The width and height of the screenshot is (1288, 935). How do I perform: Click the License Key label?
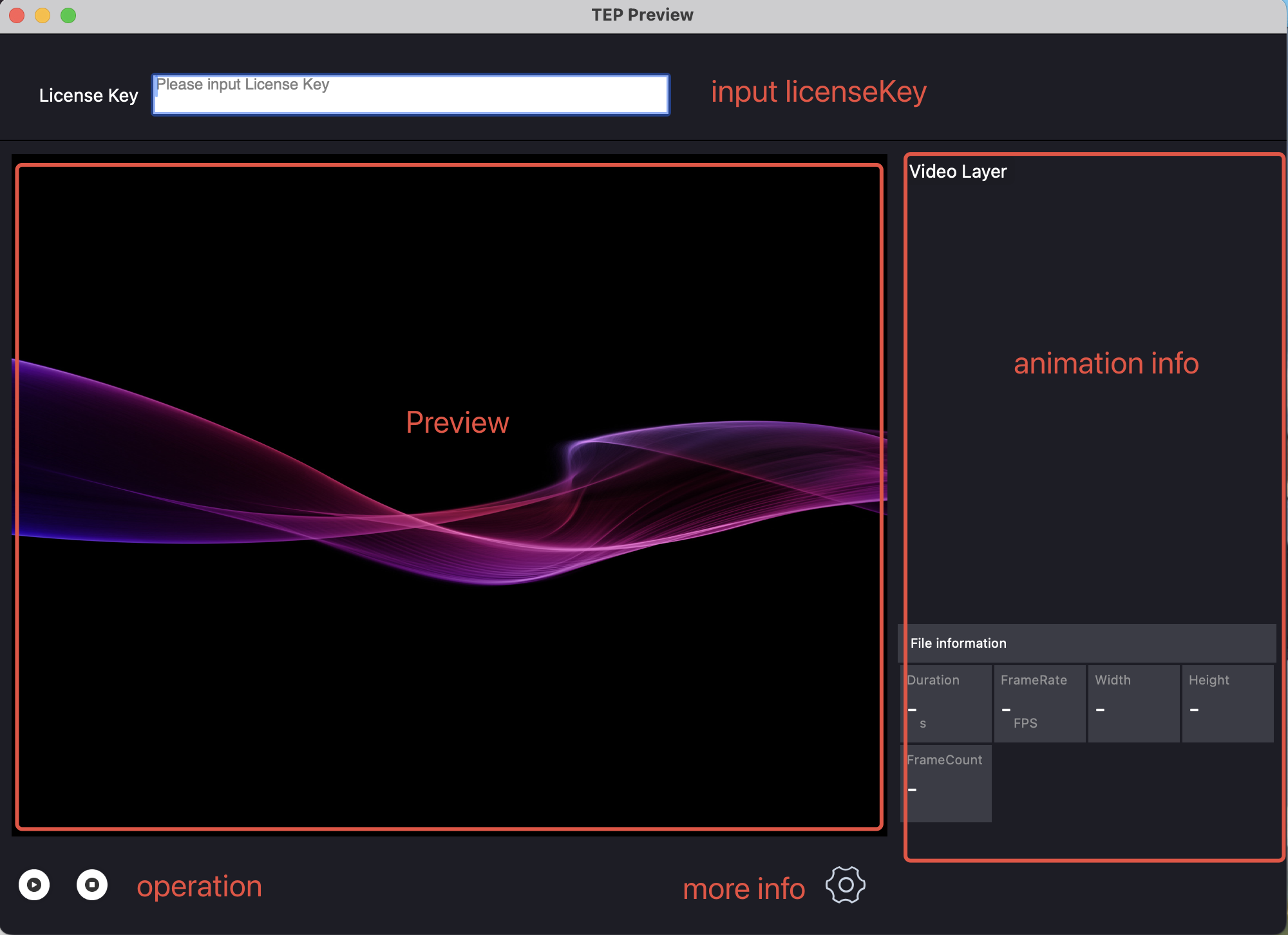(89, 95)
